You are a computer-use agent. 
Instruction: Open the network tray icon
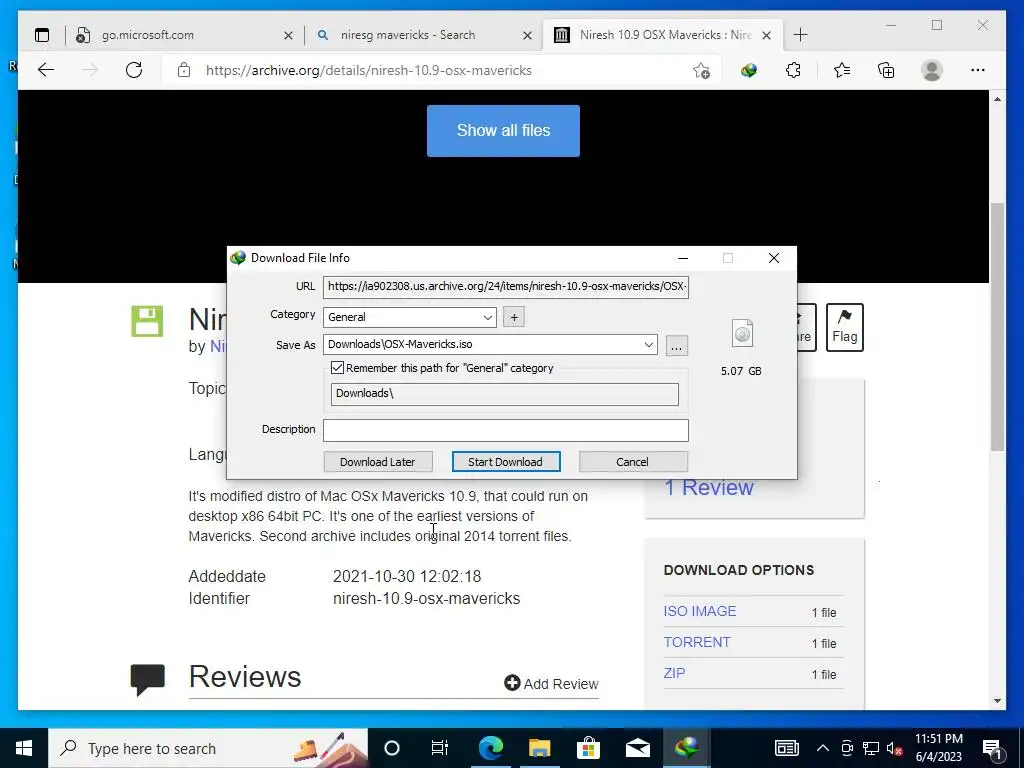(871, 748)
